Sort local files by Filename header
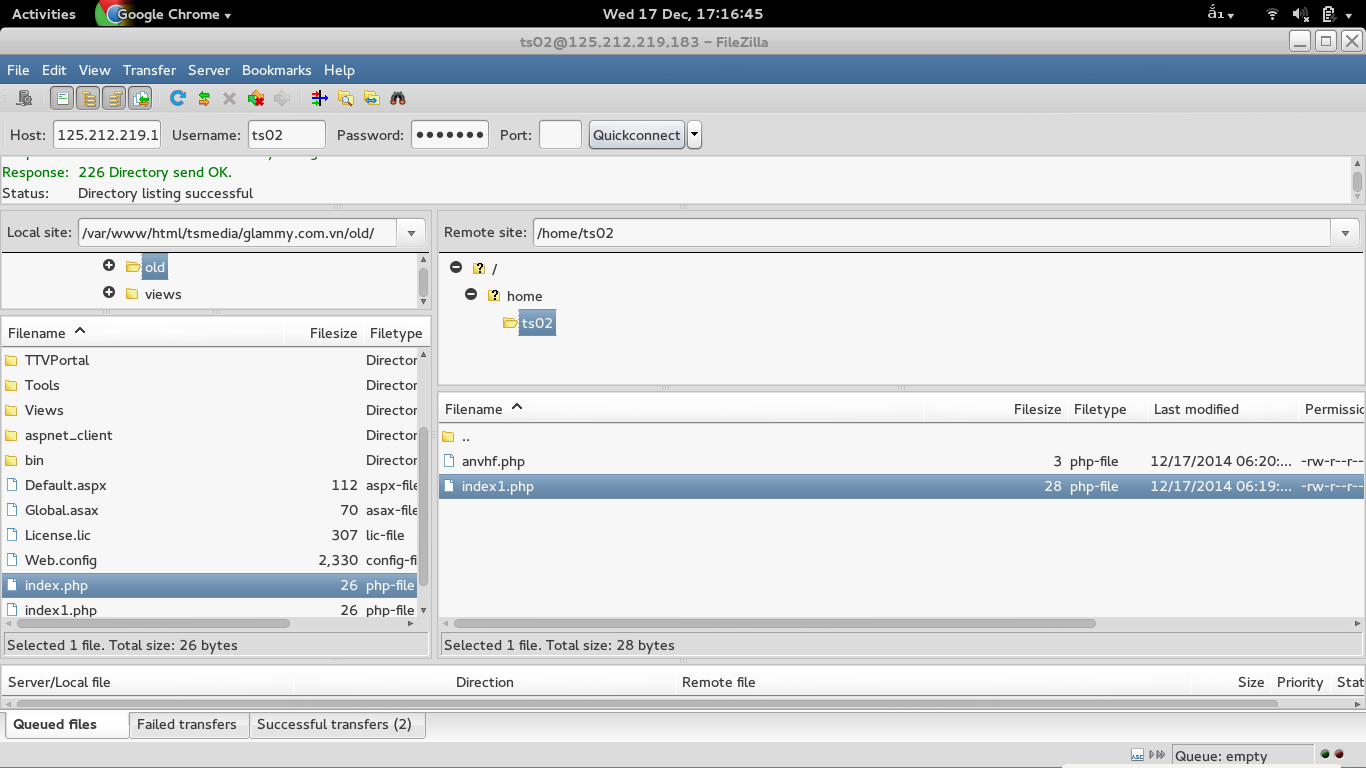This screenshot has height=768, width=1366. [x=143, y=333]
